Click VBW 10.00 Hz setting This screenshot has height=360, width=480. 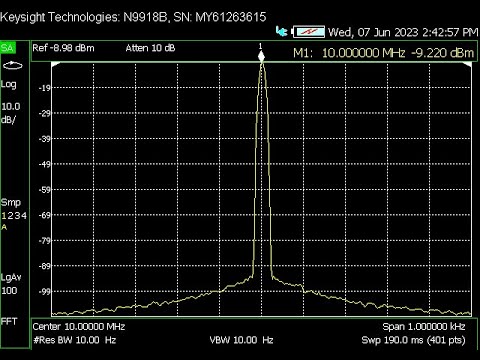pos(241,340)
